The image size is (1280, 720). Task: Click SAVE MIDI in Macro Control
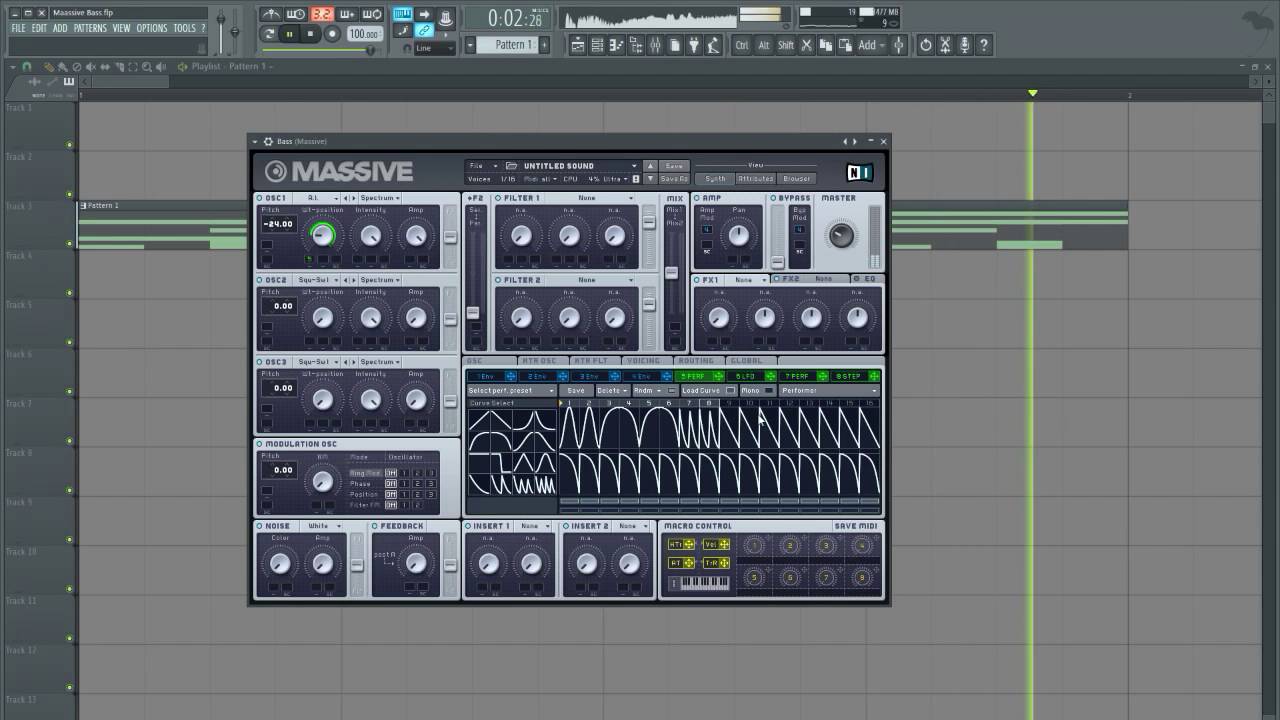click(x=855, y=526)
